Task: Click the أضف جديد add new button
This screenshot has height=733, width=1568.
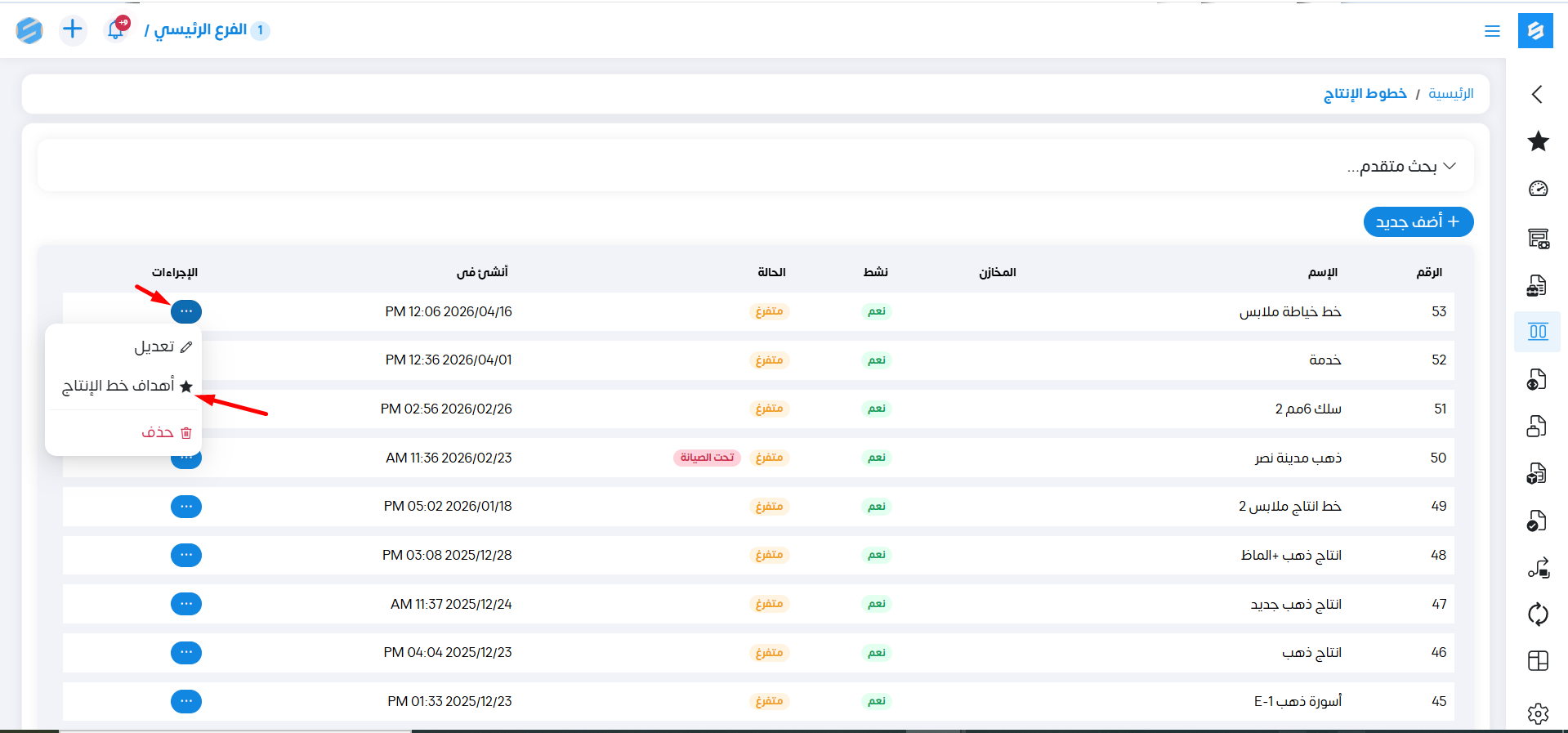Action: click(1418, 222)
